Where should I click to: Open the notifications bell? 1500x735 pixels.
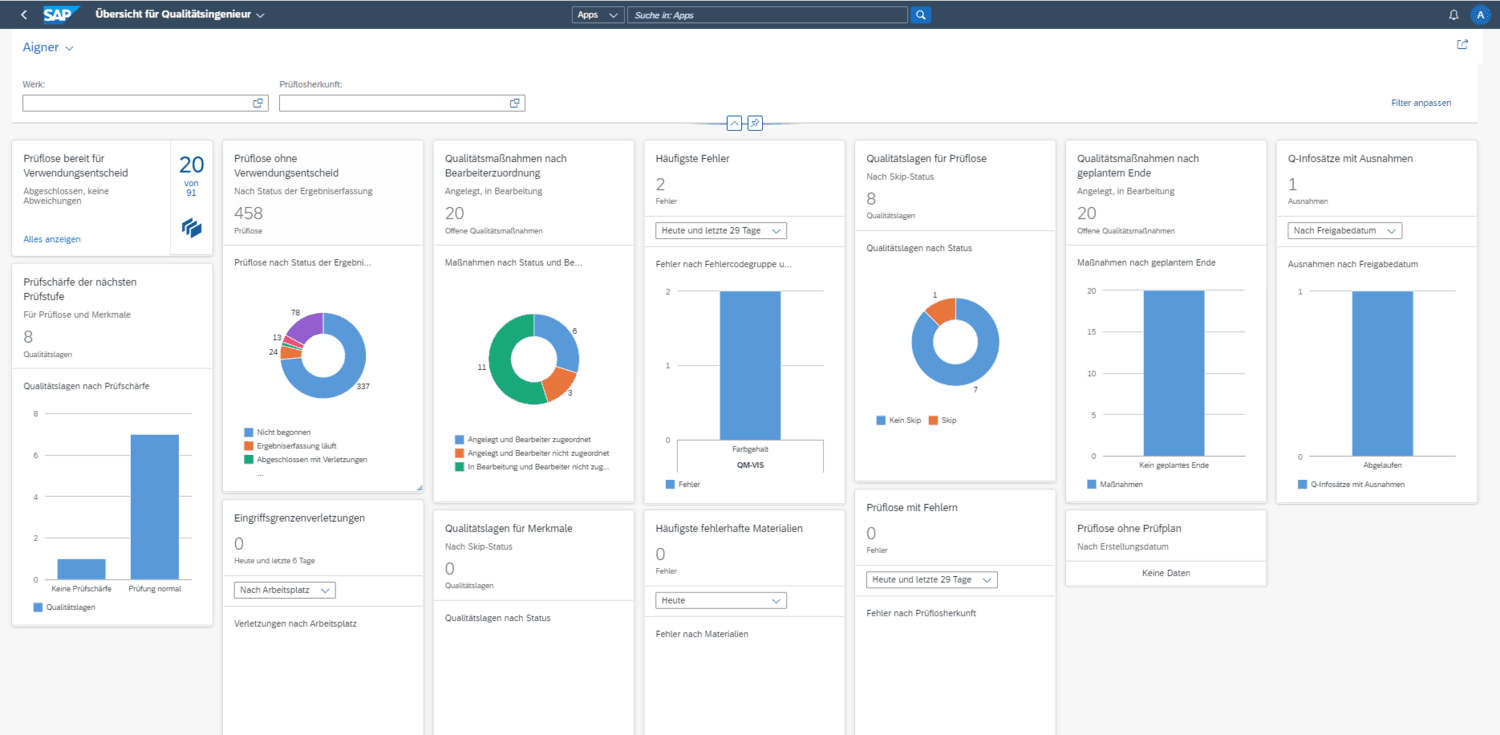1453,15
